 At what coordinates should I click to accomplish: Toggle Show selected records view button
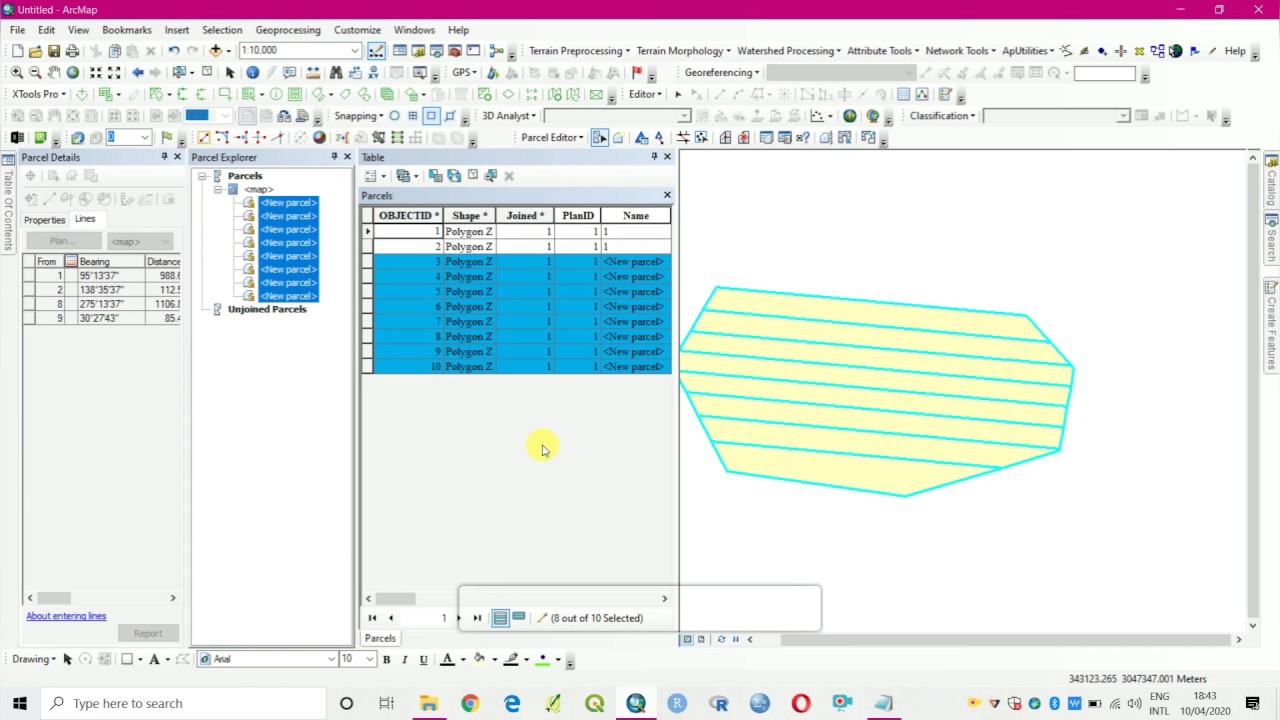(x=518, y=618)
